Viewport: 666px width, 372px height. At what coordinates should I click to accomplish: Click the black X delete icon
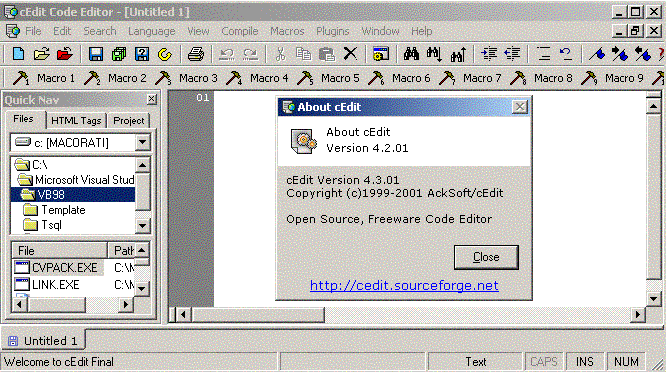(x=350, y=54)
